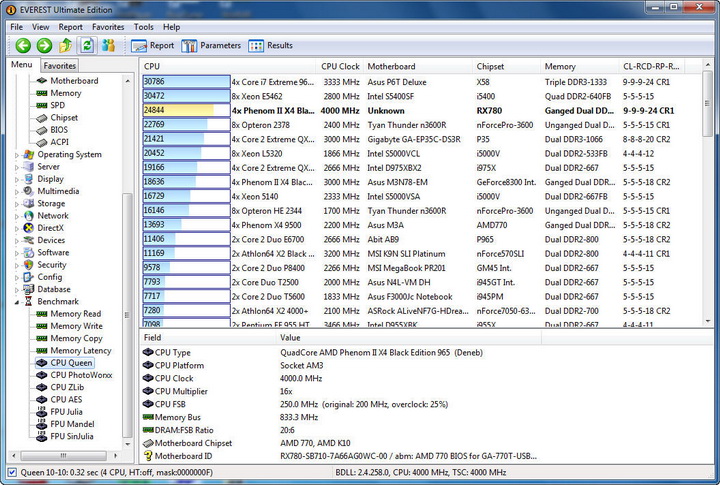Open the Tools menu

tap(144, 27)
